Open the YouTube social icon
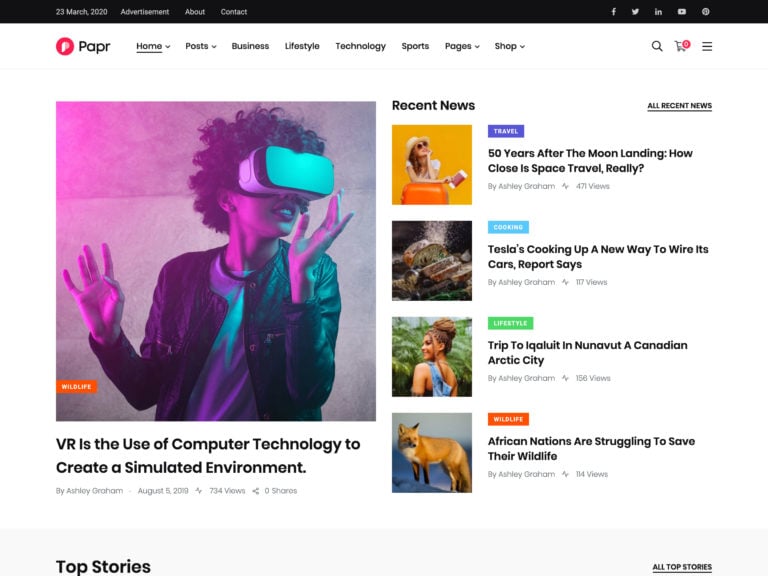 tap(682, 12)
